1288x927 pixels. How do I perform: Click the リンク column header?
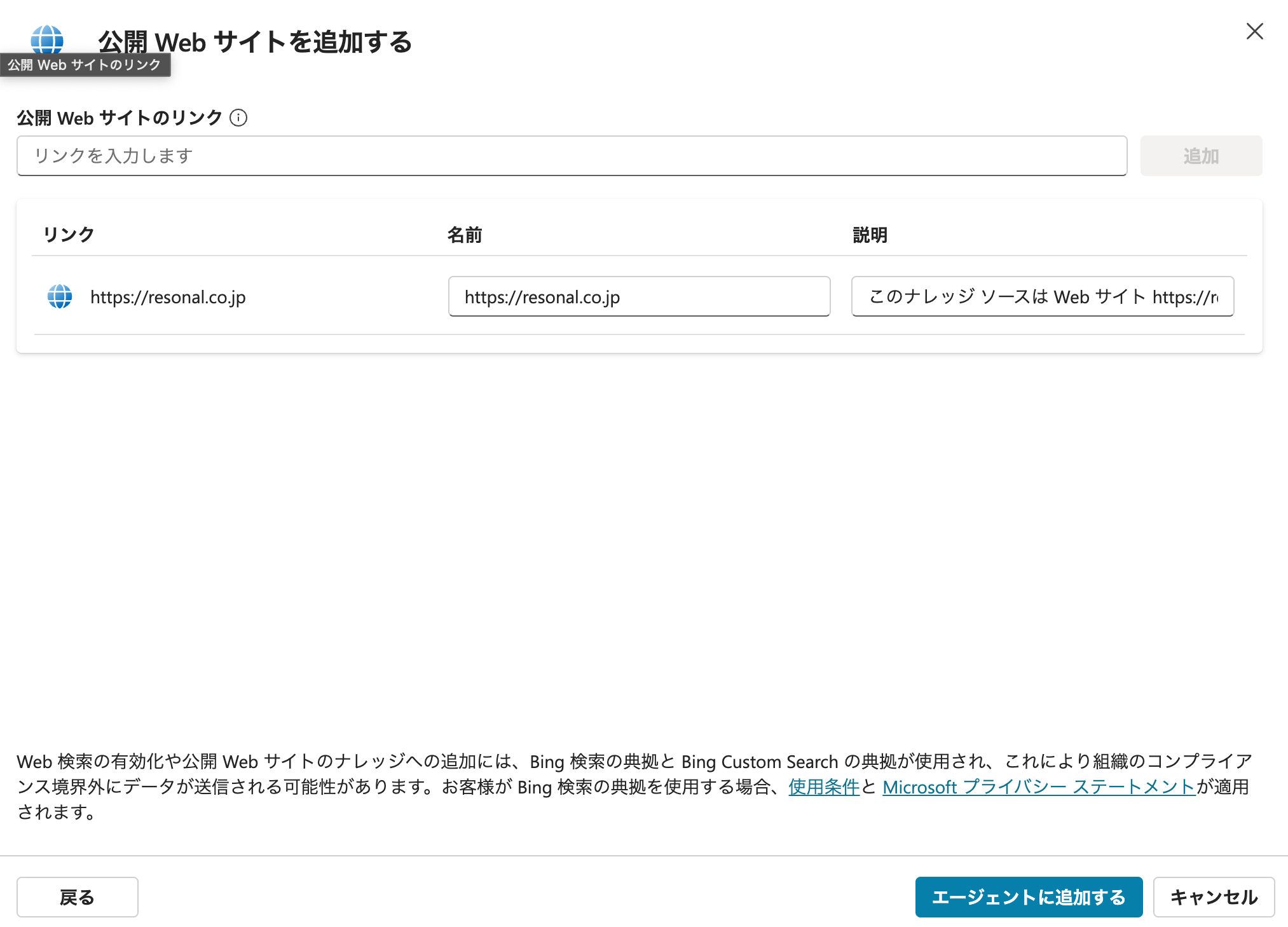[69, 235]
